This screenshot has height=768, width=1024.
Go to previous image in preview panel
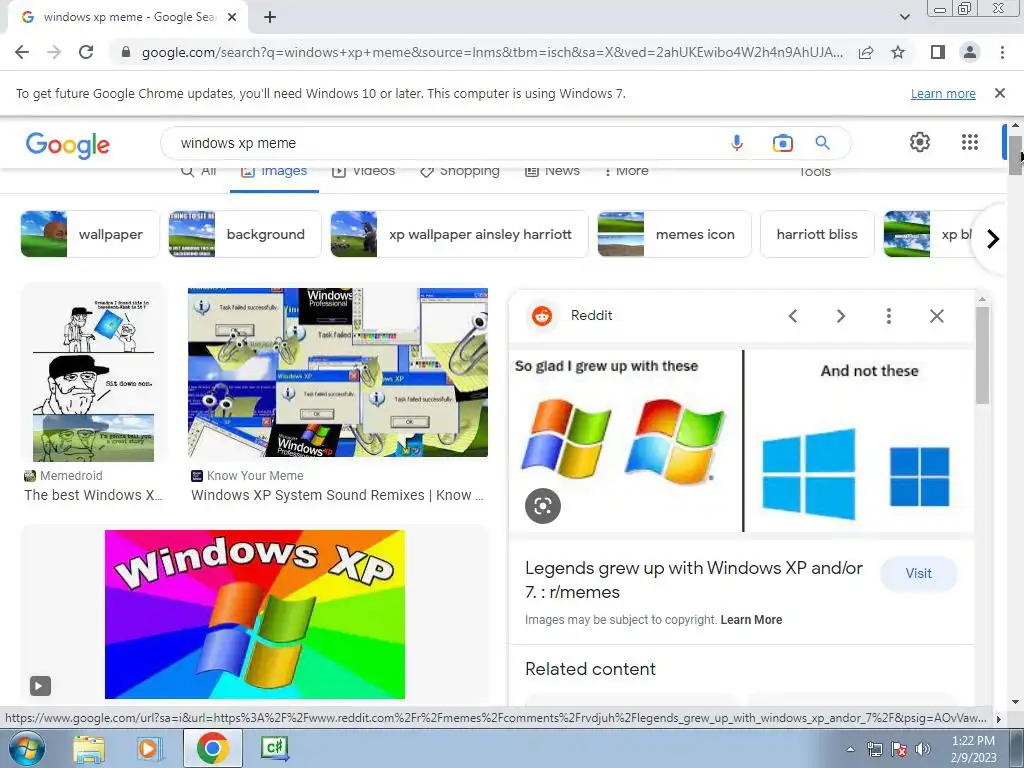[x=793, y=316]
